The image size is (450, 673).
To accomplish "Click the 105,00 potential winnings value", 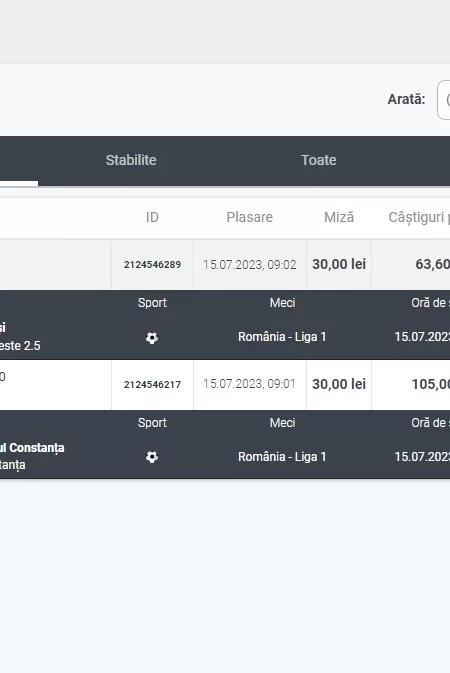I will [431, 384].
